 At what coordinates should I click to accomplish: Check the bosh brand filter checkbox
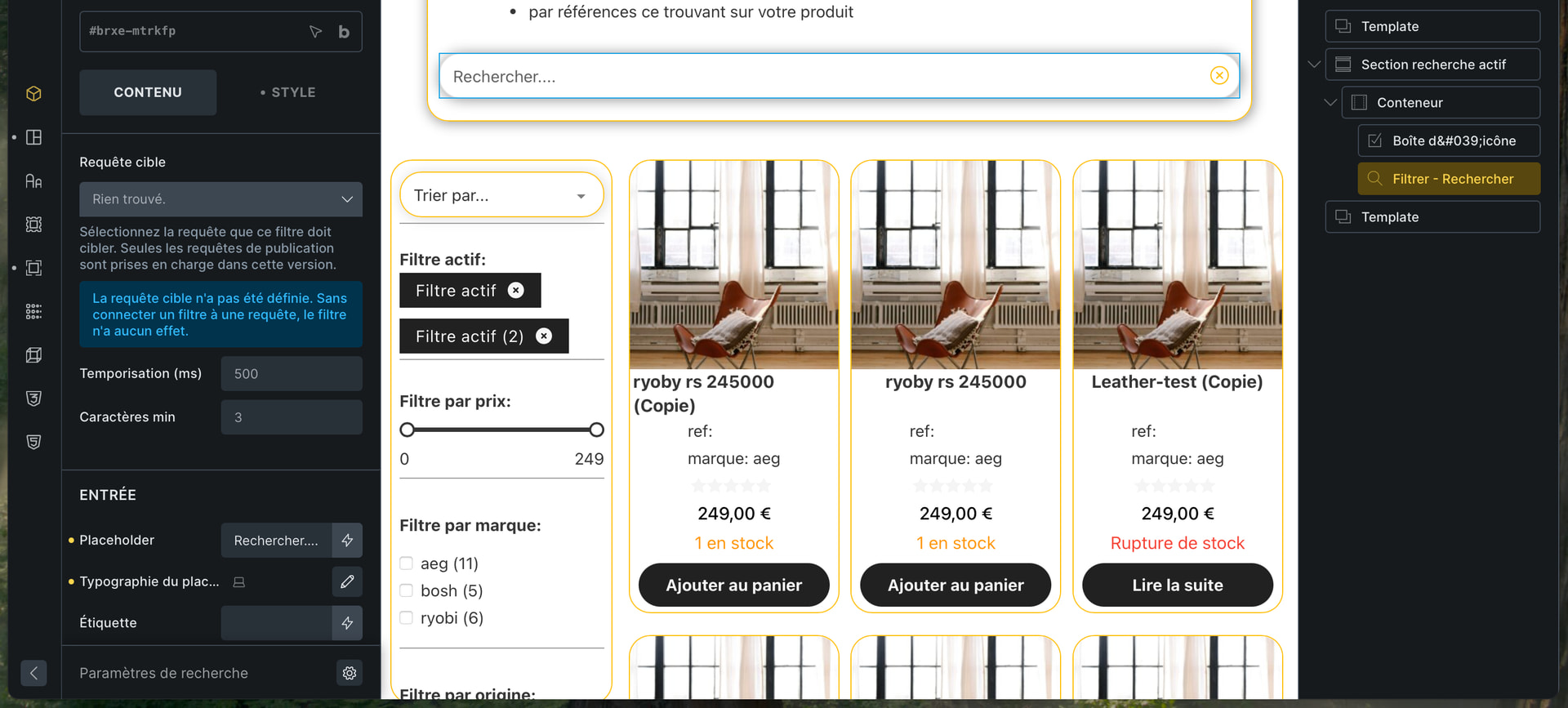coord(406,590)
